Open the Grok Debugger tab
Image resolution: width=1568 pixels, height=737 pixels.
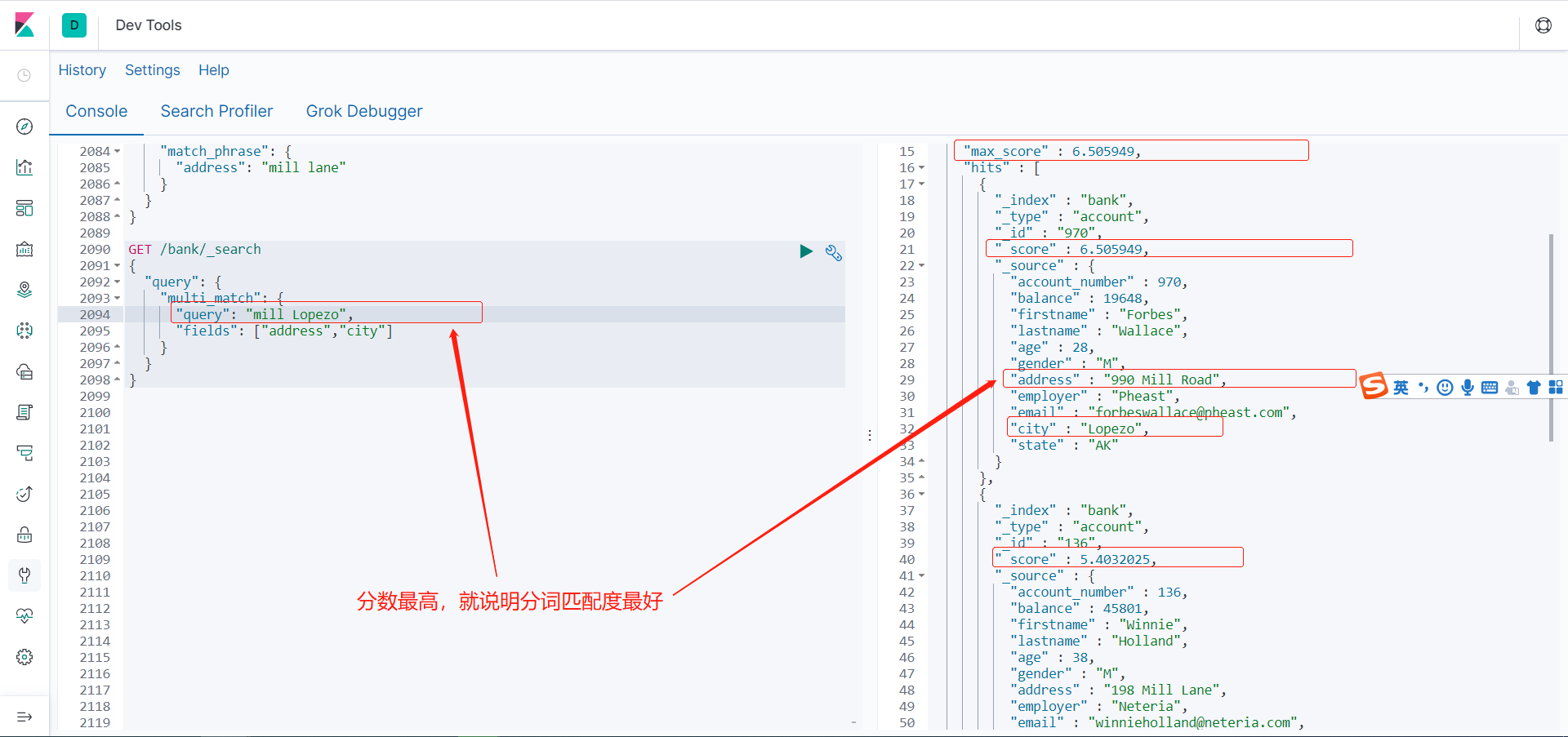364,111
